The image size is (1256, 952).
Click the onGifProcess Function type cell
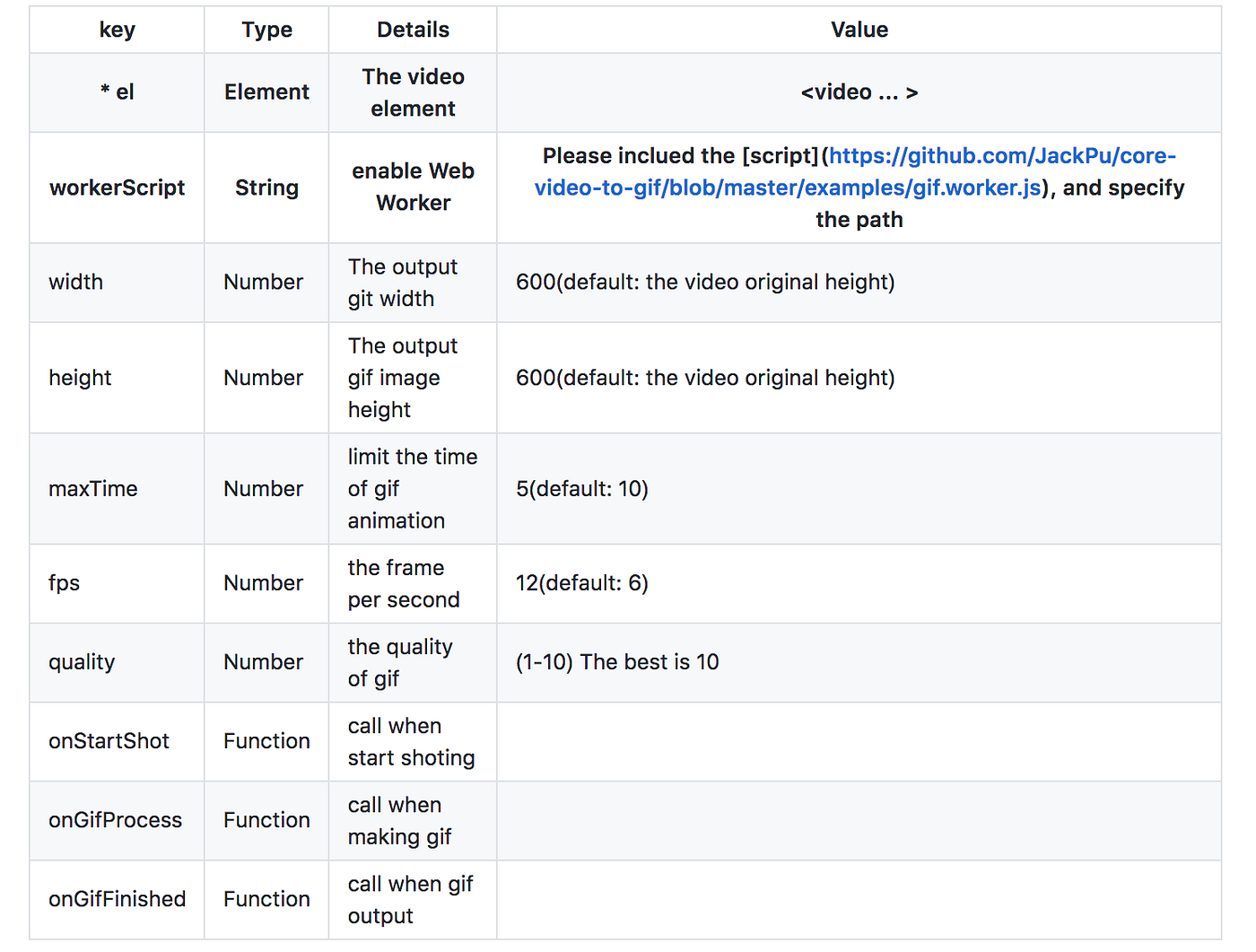tap(266, 819)
